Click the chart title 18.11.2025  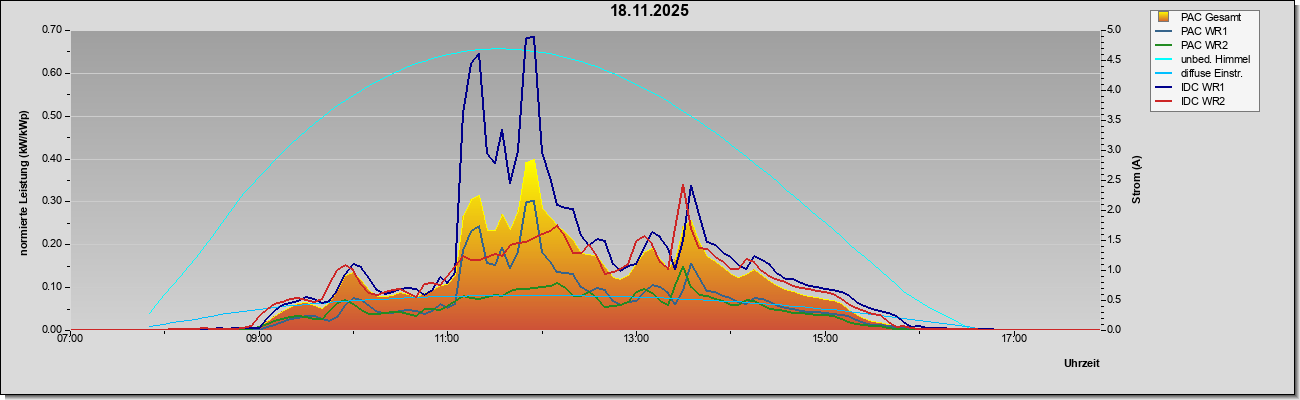pos(650,11)
